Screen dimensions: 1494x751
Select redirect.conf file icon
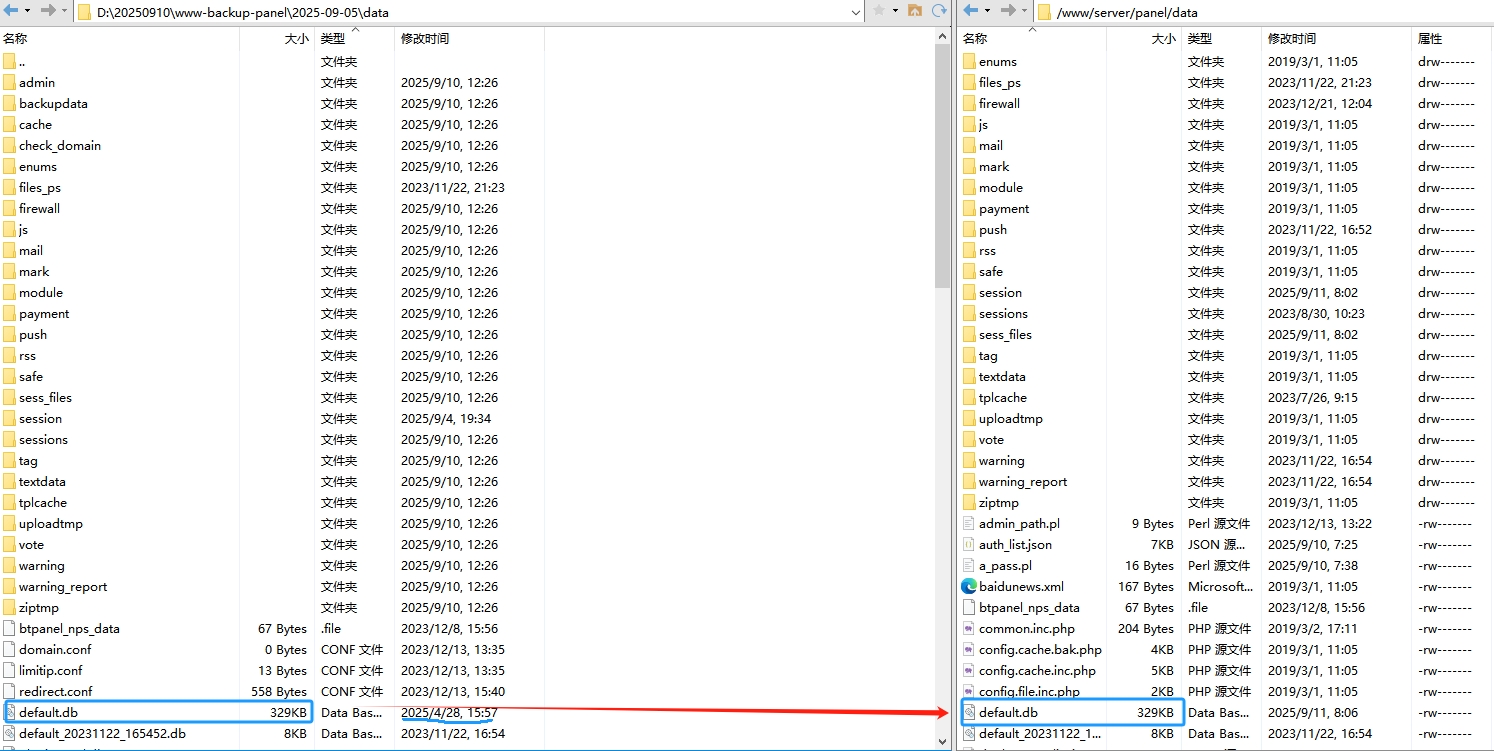(10, 691)
